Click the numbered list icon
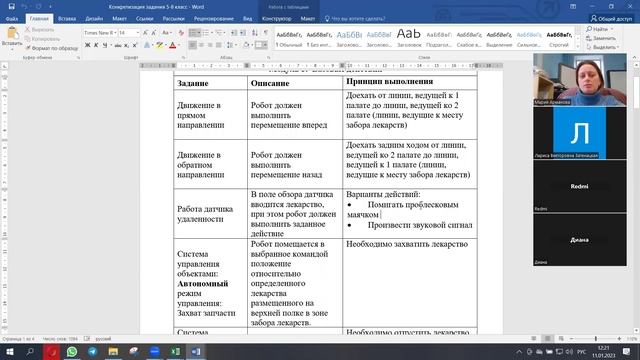 click(x=207, y=33)
